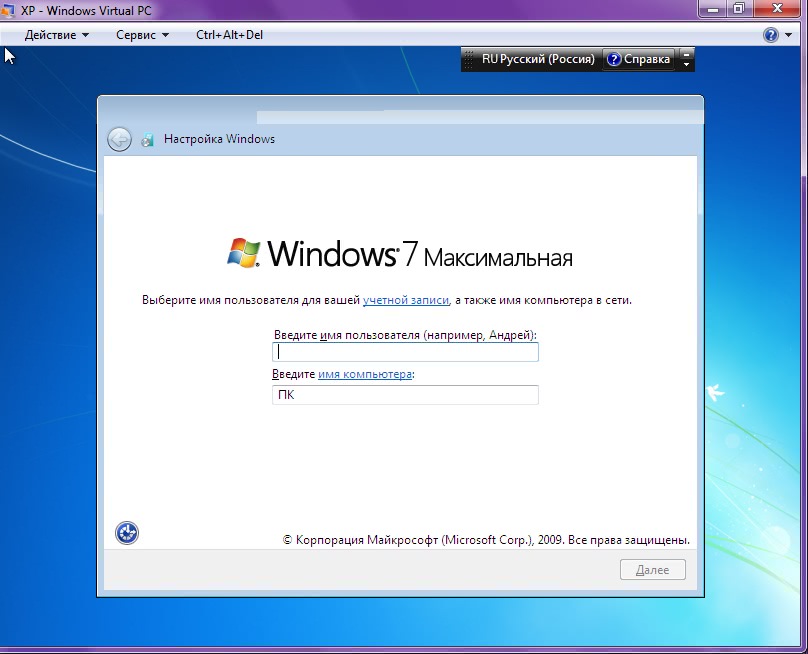Open the Ease of Access button
The width and height of the screenshot is (808, 654).
click(127, 533)
